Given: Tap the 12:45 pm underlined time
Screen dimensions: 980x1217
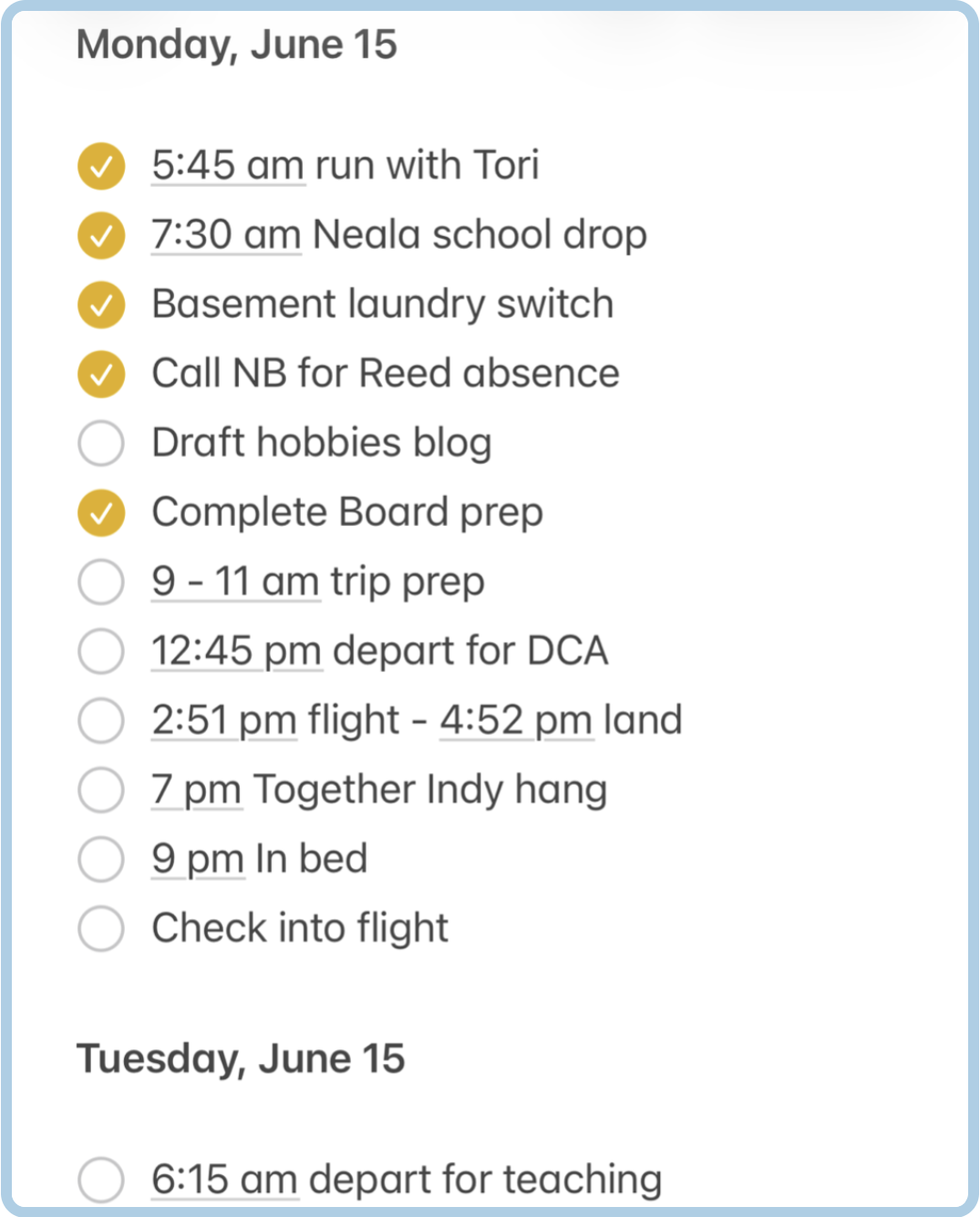Looking at the screenshot, I should (x=237, y=651).
